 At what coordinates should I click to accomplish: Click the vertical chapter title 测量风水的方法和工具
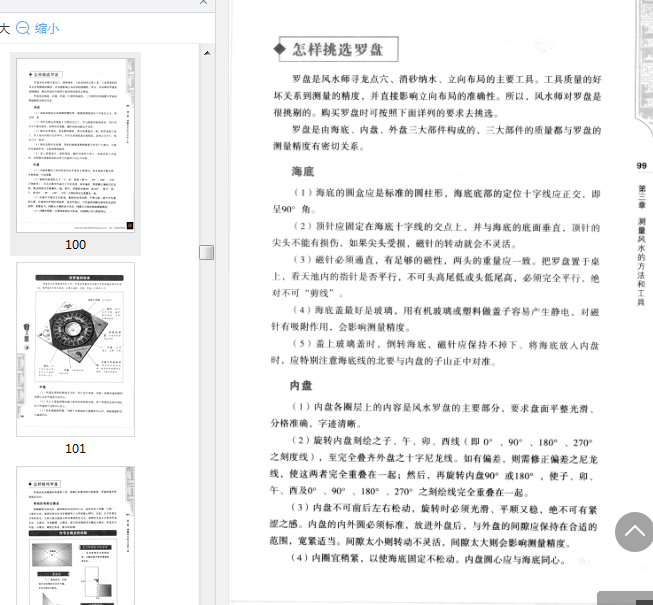(641, 261)
